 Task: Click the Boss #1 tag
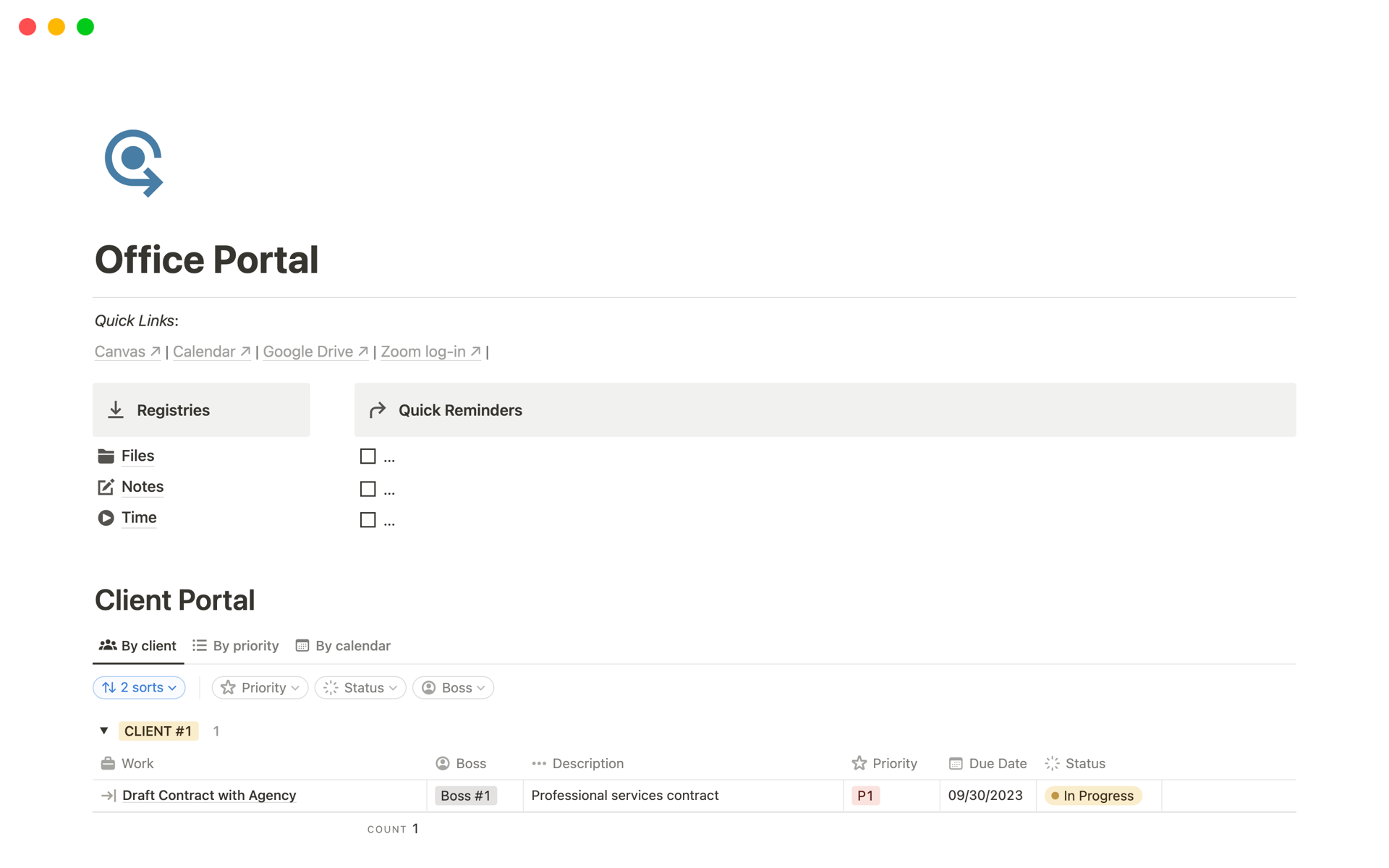point(466,796)
